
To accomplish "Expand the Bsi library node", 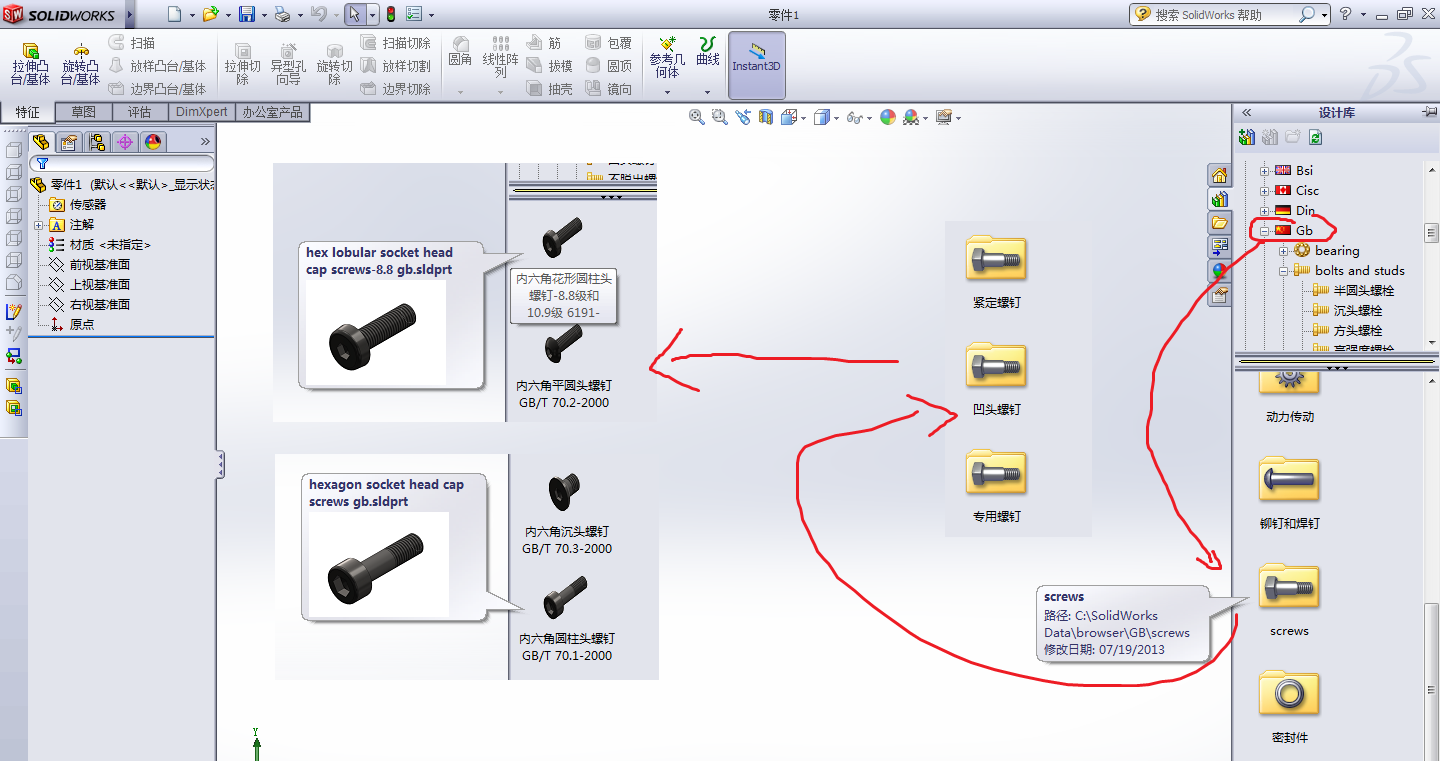I will (1264, 171).
